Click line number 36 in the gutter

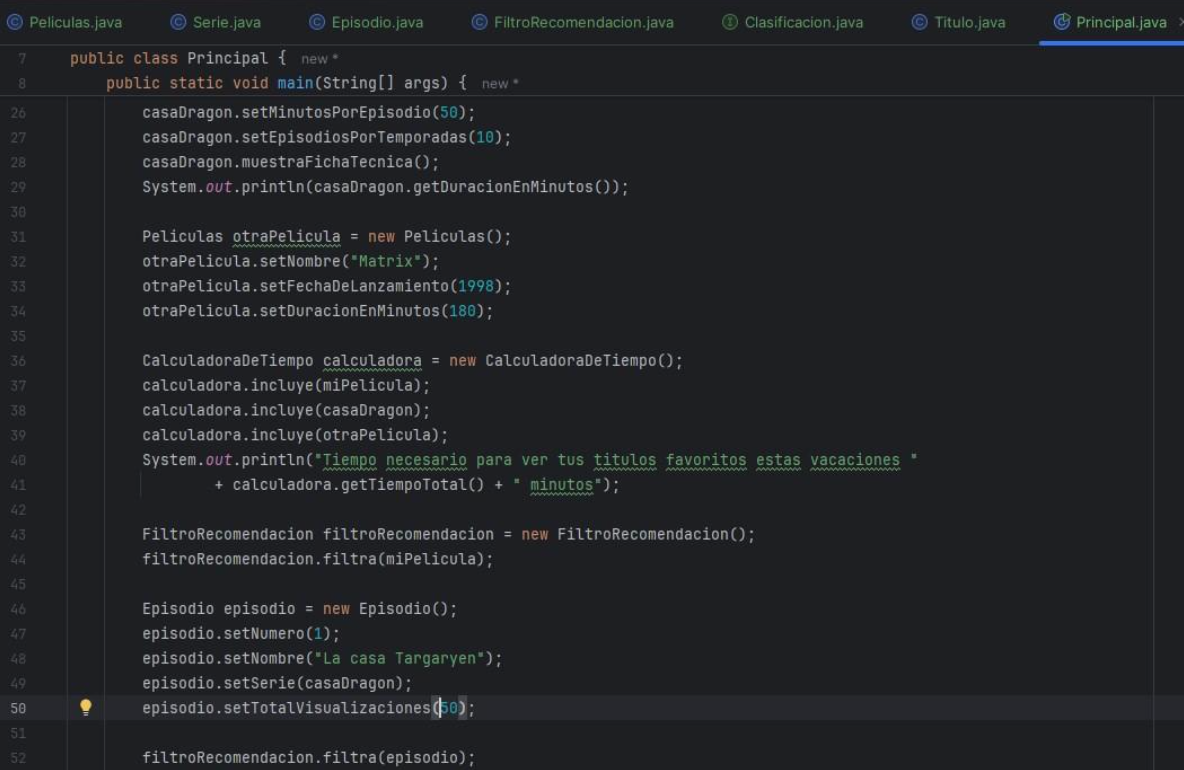pyautogui.click(x=18, y=361)
